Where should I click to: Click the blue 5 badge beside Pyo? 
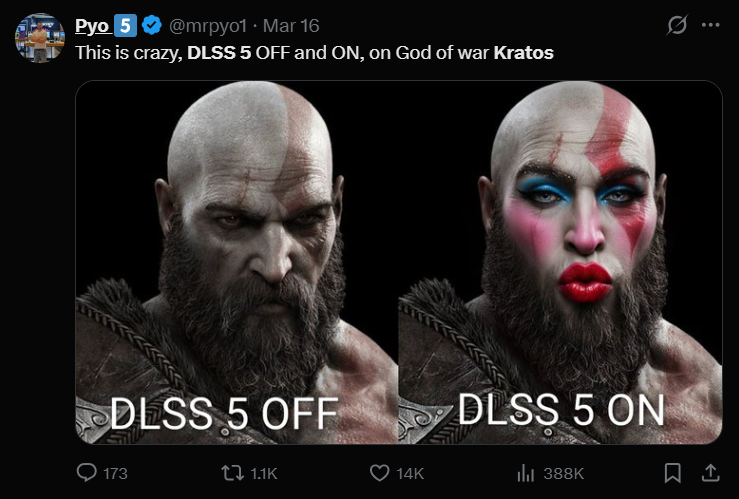(x=125, y=25)
